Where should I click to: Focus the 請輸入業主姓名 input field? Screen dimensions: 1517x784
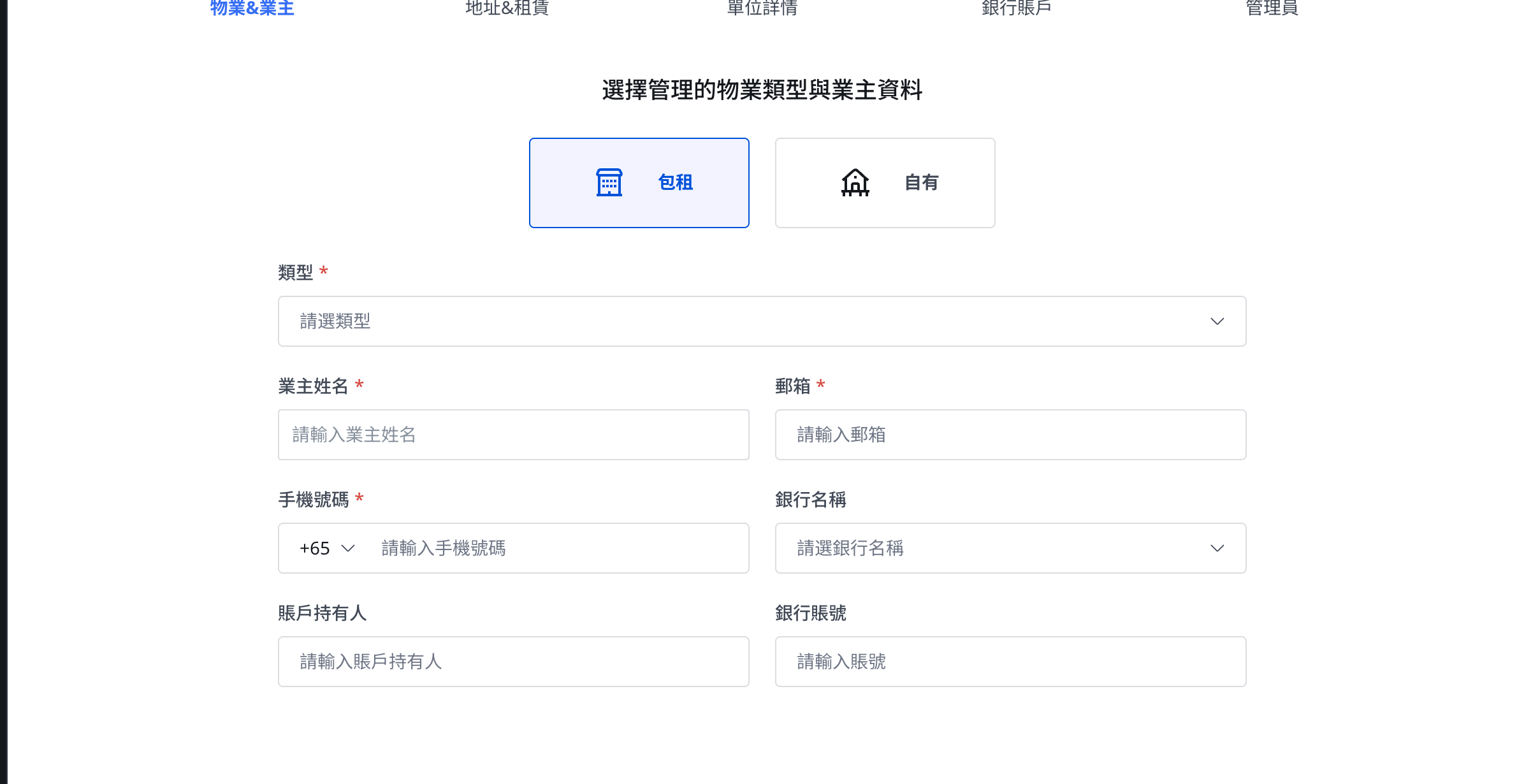[x=513, y=435]
